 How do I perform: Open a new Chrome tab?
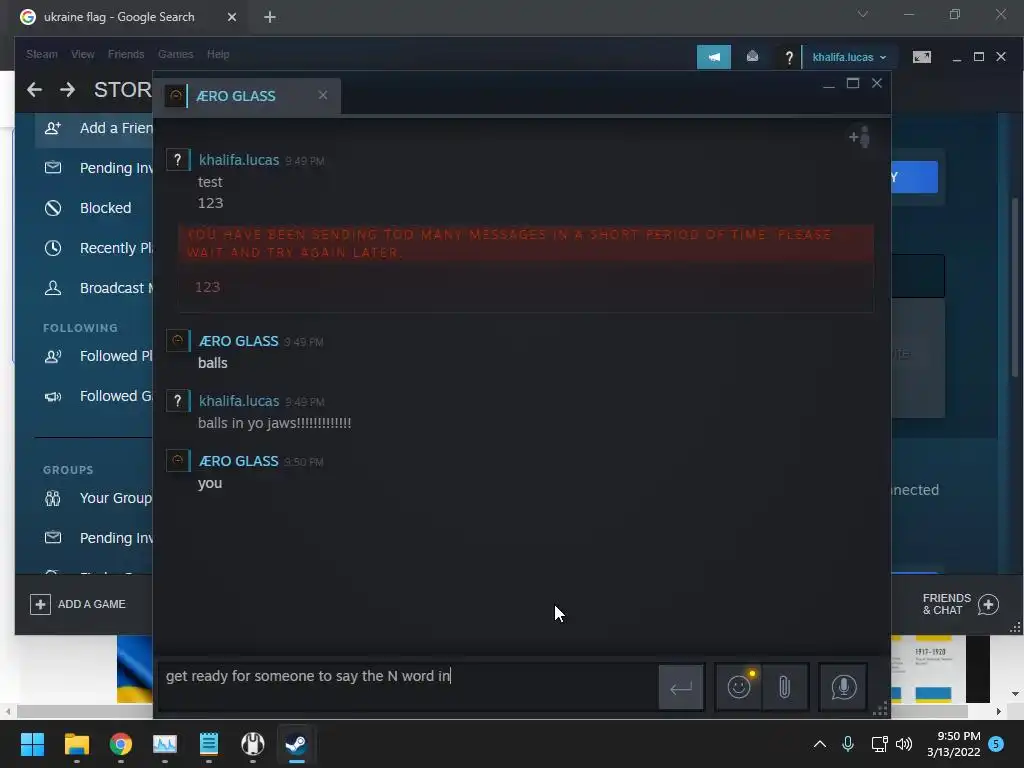[x=270, y=17]
